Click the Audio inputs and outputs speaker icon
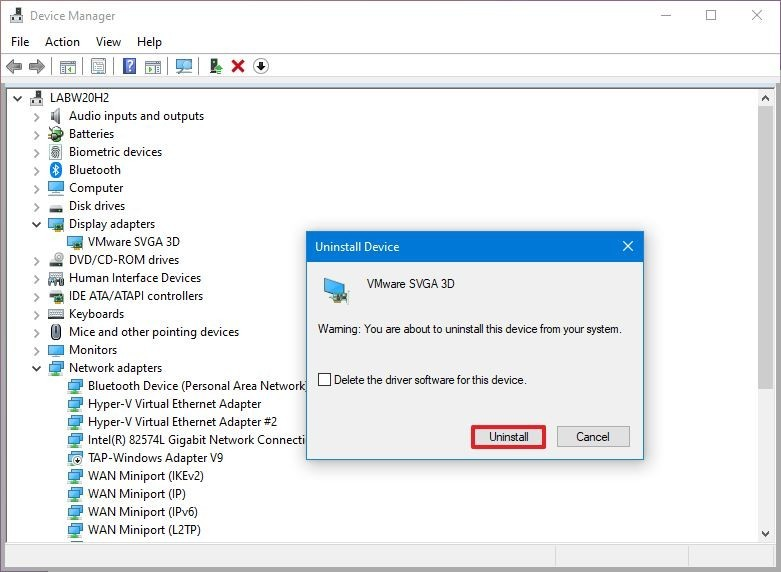 point(55,116)
